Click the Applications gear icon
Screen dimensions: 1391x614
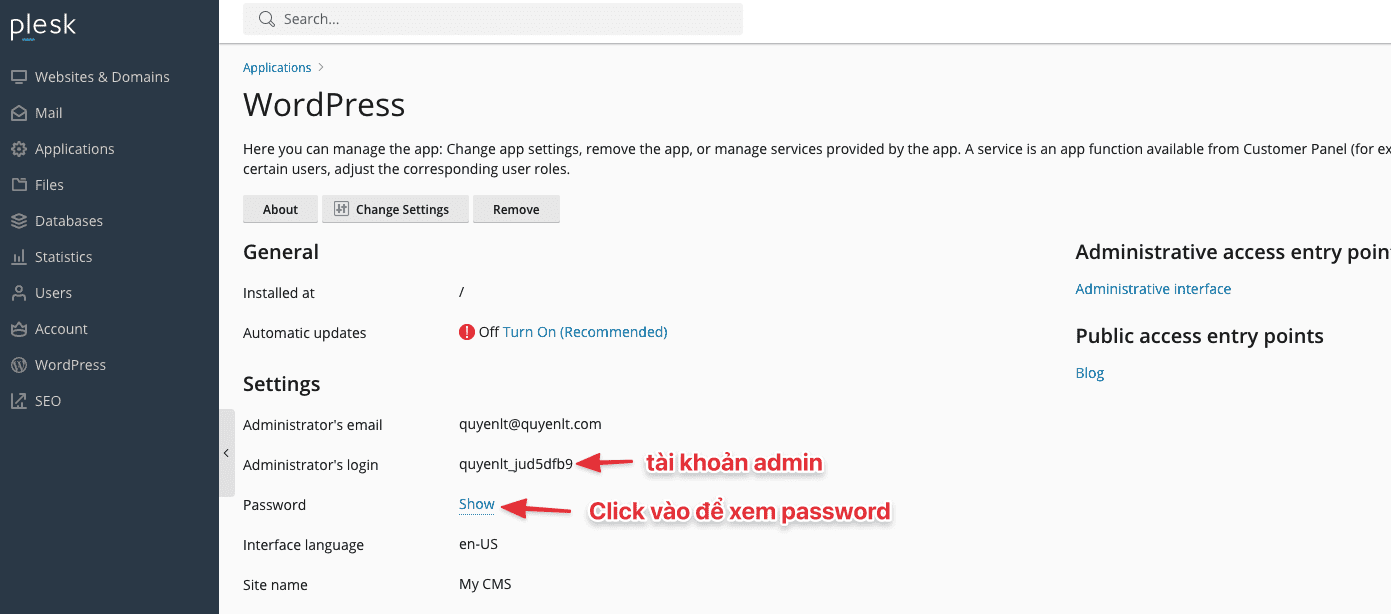pos(18,149)
